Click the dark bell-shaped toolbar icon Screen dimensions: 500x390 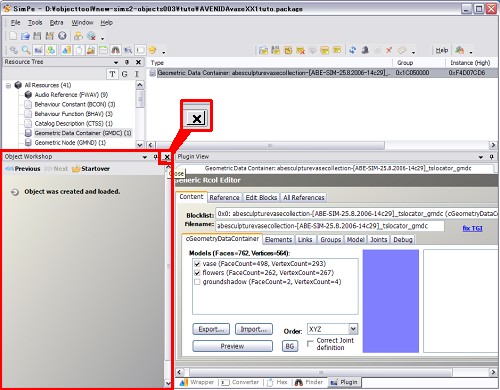[x=365, y=50]
